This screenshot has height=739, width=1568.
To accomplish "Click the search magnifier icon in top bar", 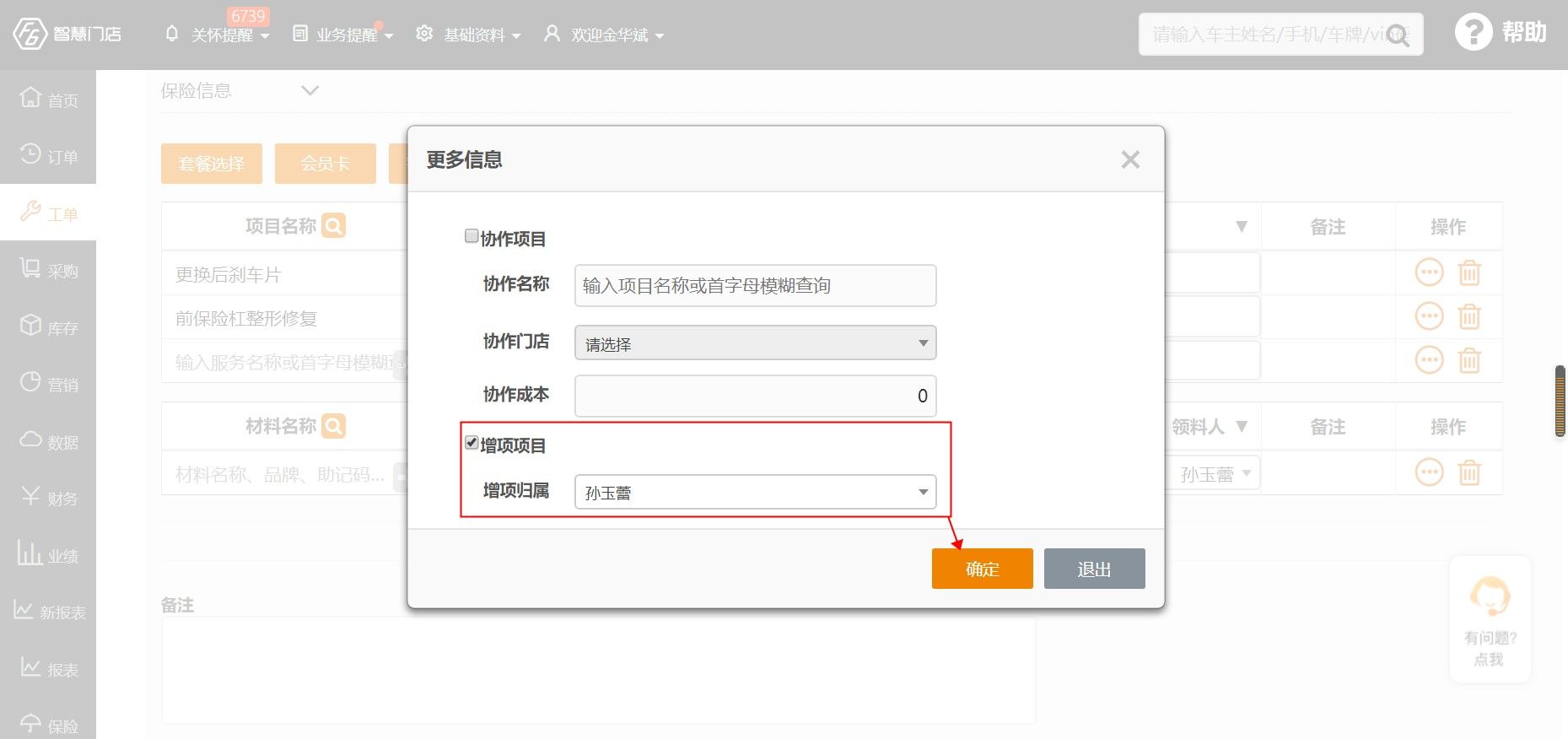I will tap(1398, 35).
